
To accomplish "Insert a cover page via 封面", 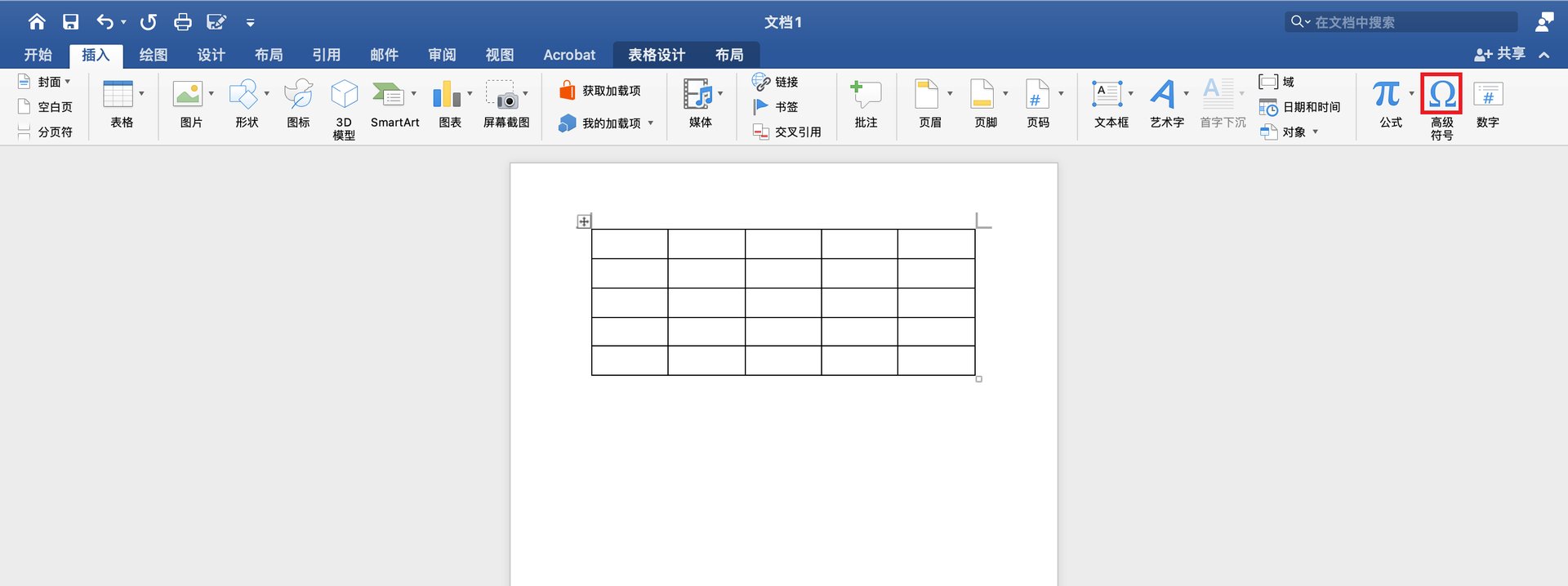I will pyautogui.click(x=44, y=82).
